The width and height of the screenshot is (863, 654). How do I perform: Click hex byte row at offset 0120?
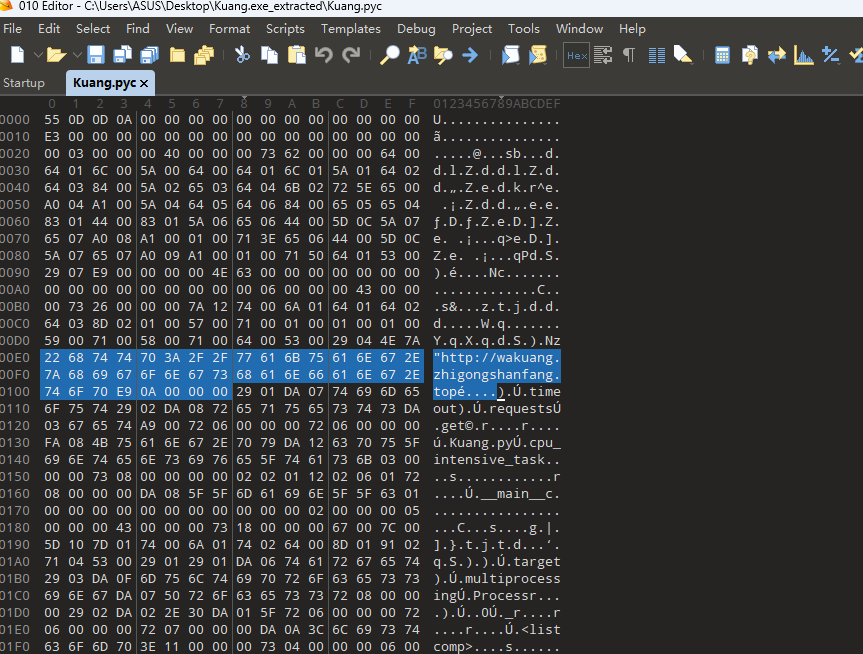click(x=230, y=410)
